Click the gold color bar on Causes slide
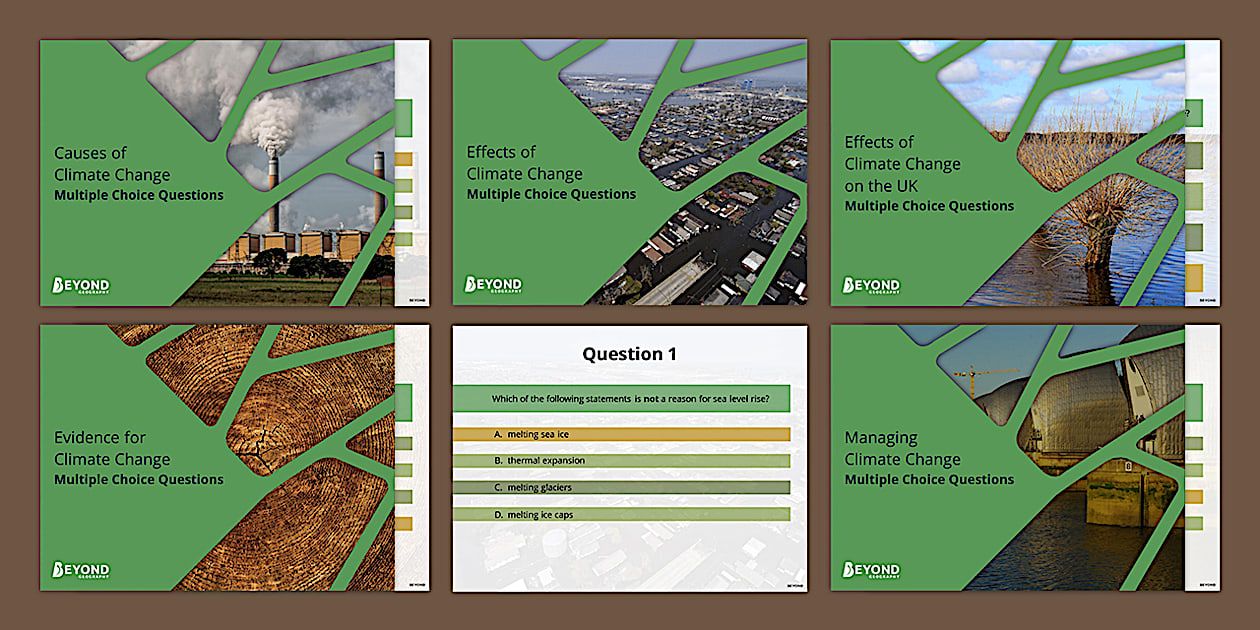The width and height of the screenshot is (1260, 630). tap(402, 159)
